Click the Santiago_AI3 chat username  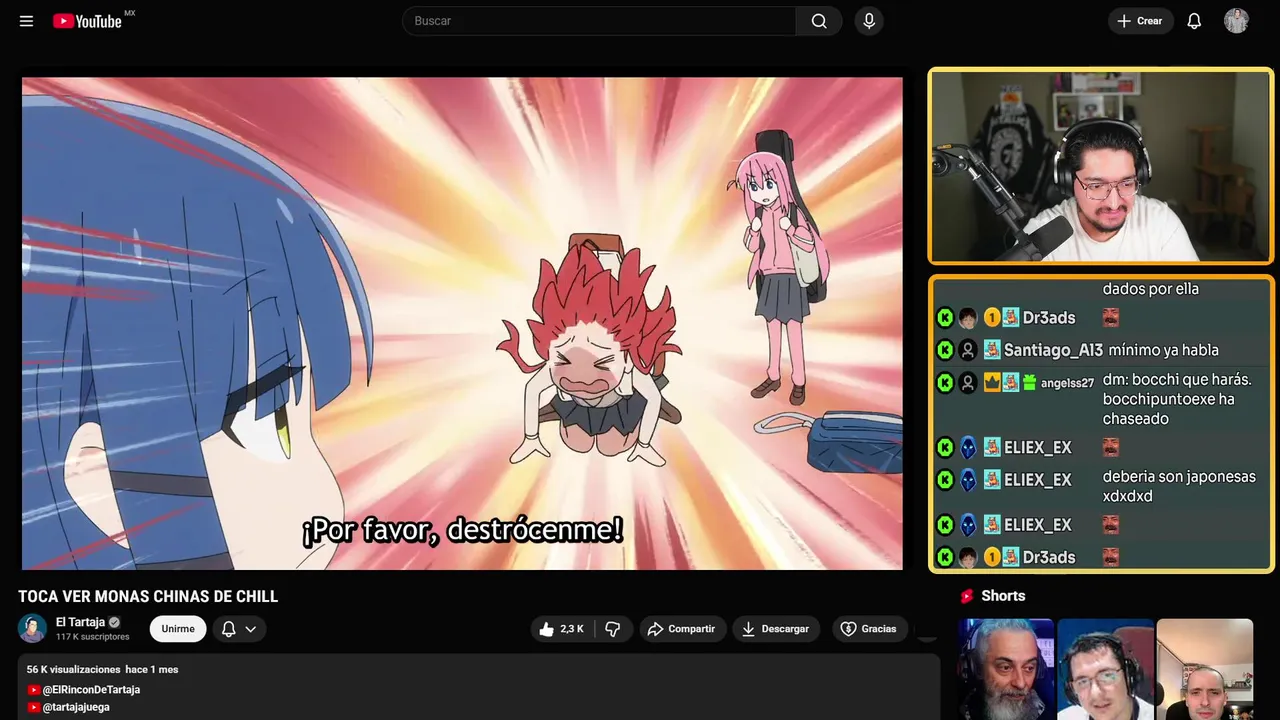(1053, 350)
